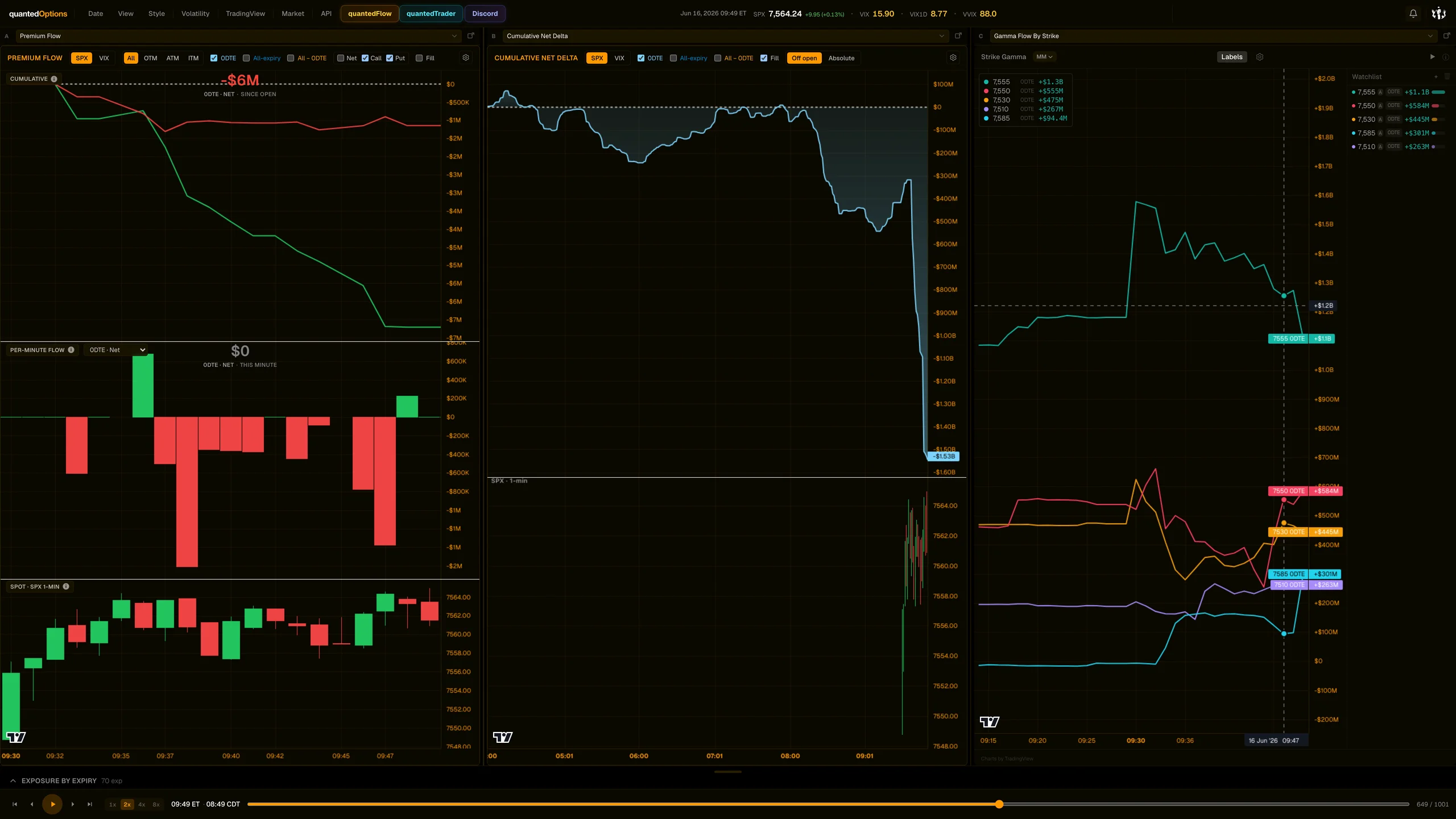The width and height of the screenshot is (1456, 819).
Task: Open the 0DTE · Net per-minute dropdown
Action: [117, 350]
